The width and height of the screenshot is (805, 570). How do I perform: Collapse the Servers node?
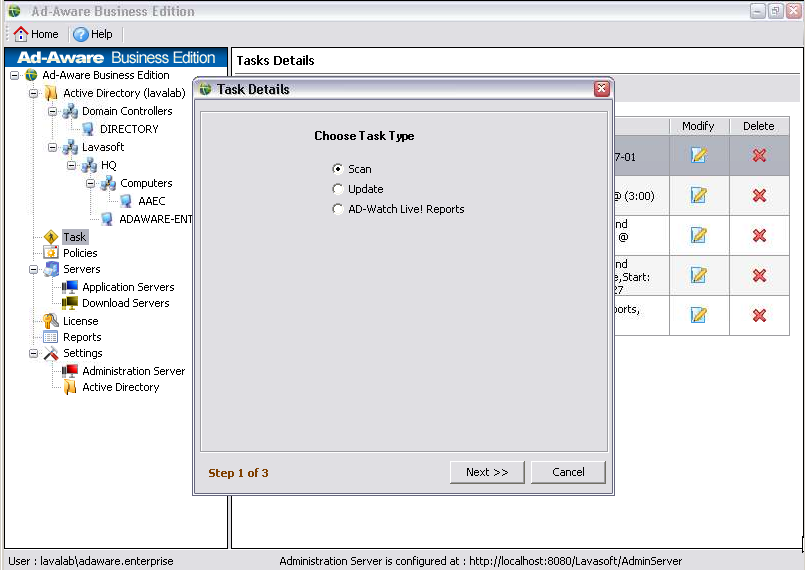pyautogui.click(x=34, y=270)
